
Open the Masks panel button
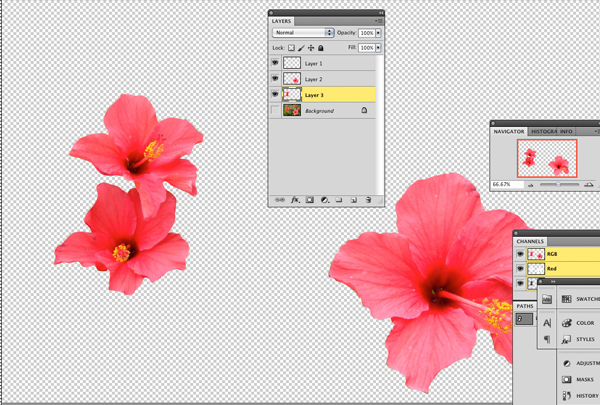(578, 379)
